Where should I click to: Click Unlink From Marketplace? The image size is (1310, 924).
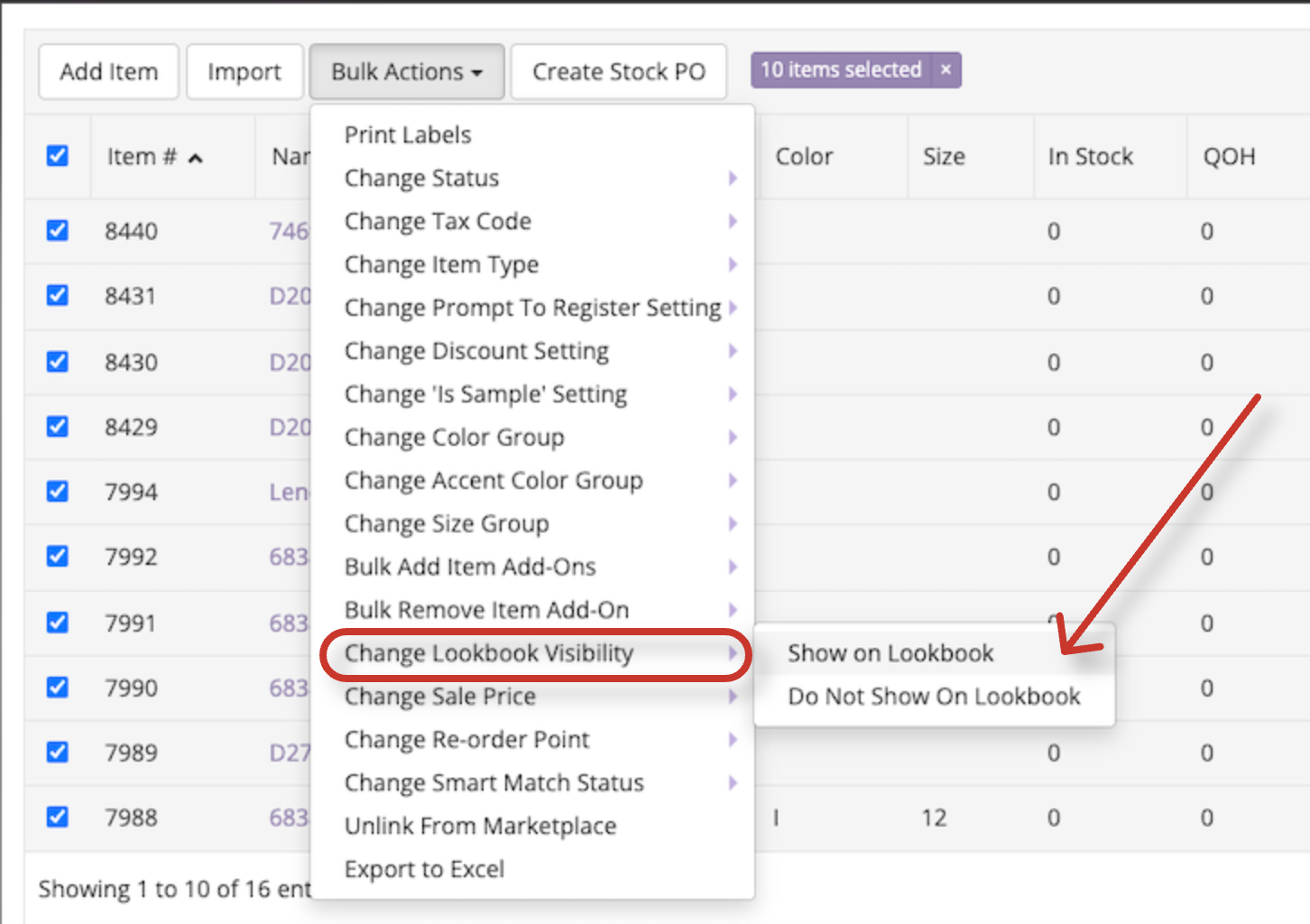pyautogui.click(x=480, y=825)
